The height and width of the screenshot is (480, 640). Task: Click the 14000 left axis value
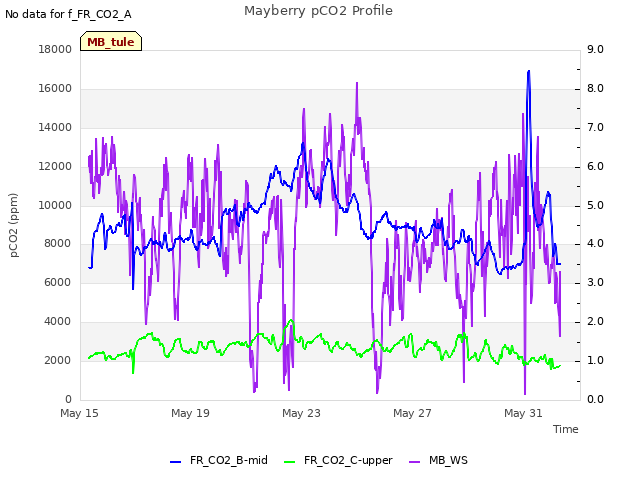point(55,127)
